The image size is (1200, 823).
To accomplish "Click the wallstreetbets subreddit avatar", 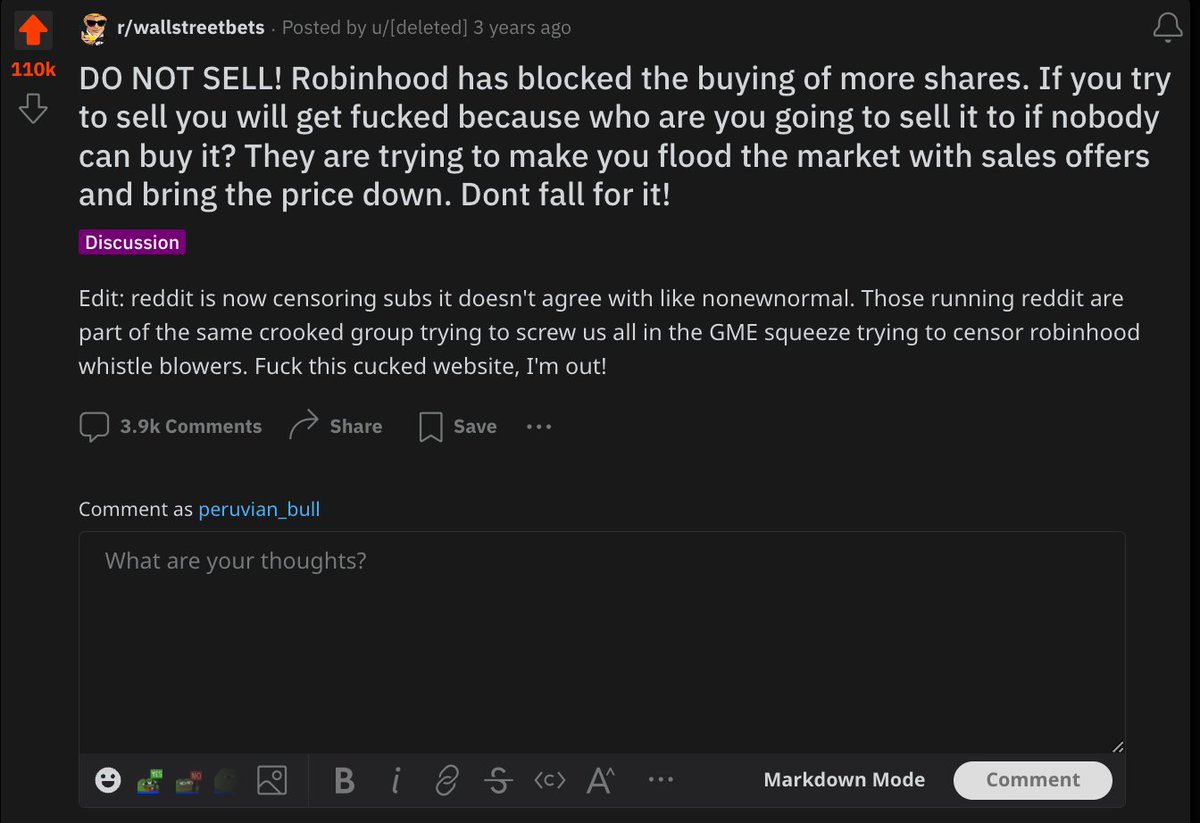I will (95, 28).
